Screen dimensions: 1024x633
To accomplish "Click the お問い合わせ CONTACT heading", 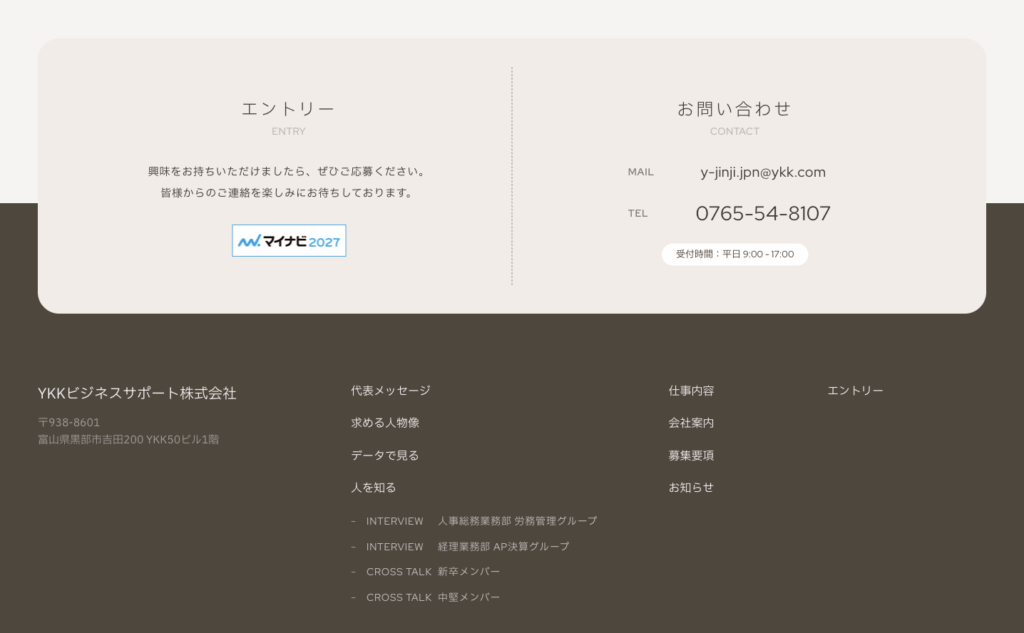I will (734, 109).
